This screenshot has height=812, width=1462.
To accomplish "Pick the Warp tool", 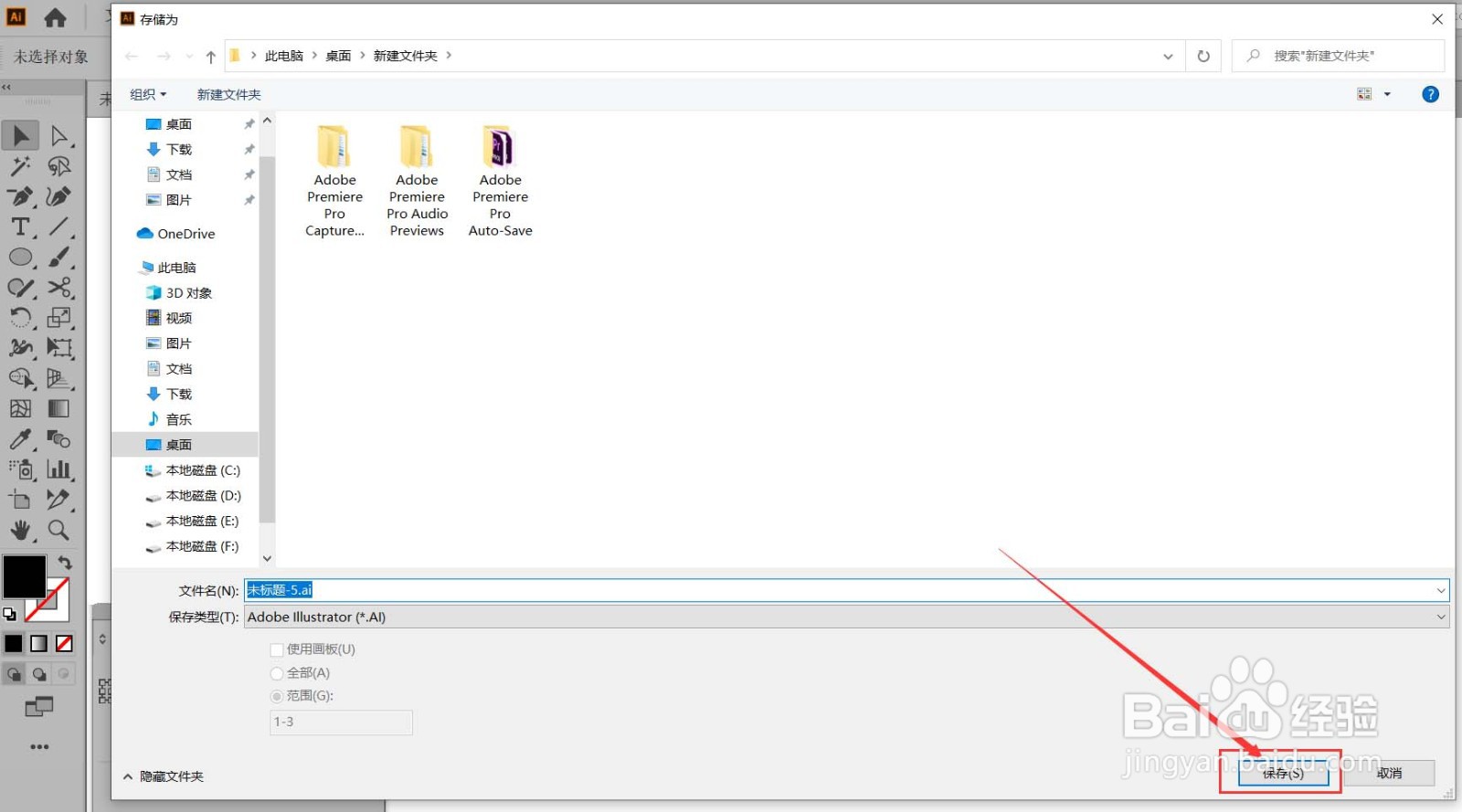I will (20, 348).
